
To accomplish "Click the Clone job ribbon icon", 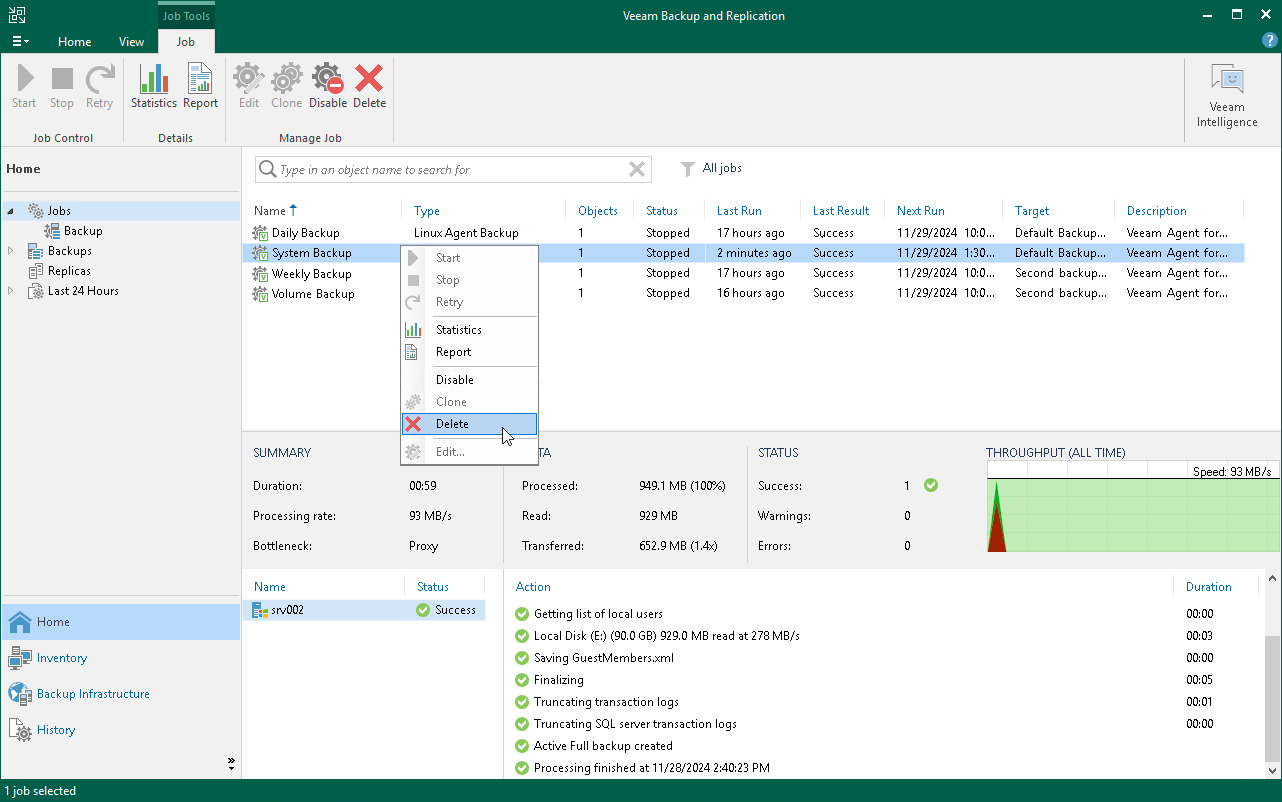I will (286, 86).
